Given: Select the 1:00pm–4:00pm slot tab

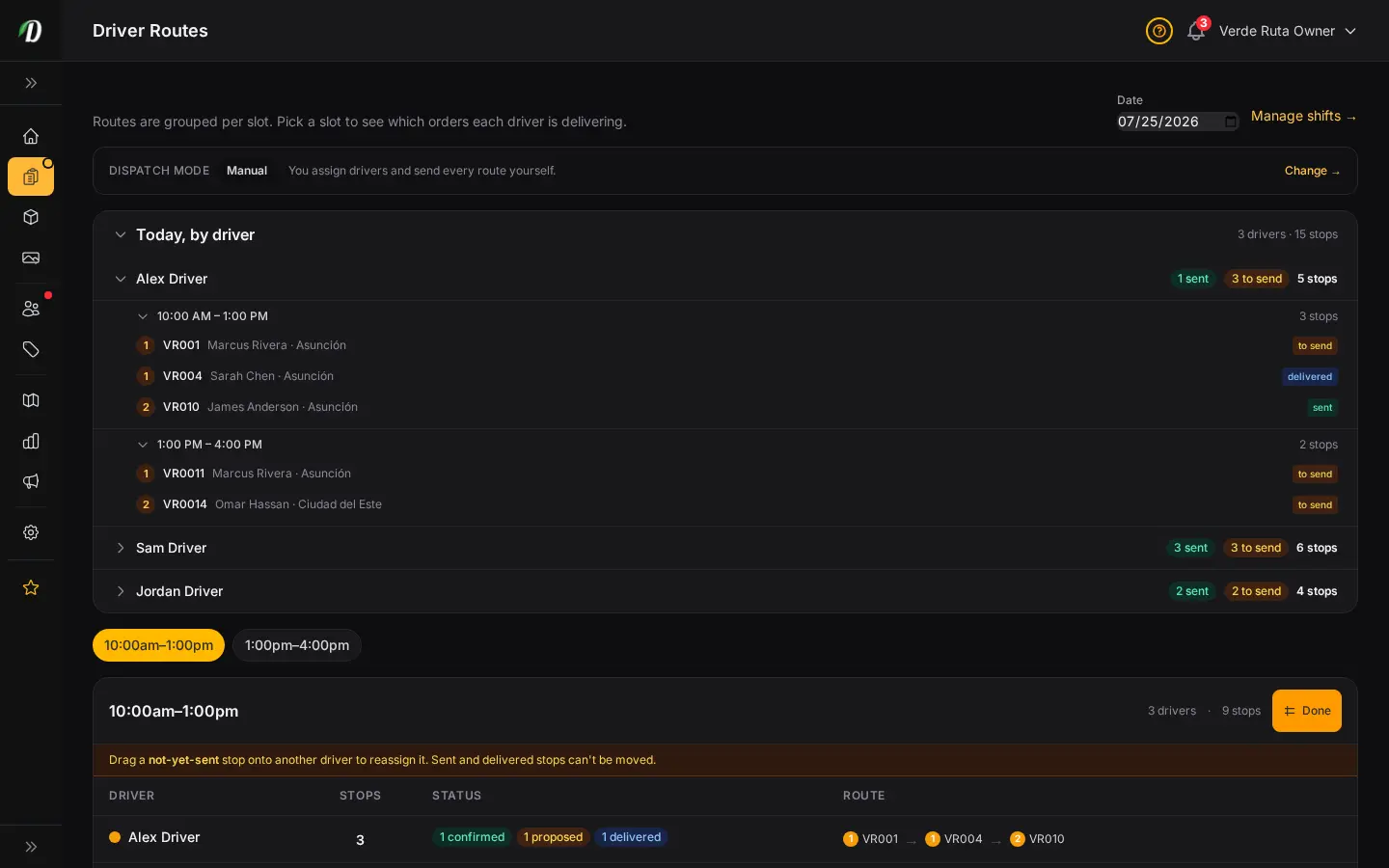Looking at the screenshot, I should coord(297,645).
